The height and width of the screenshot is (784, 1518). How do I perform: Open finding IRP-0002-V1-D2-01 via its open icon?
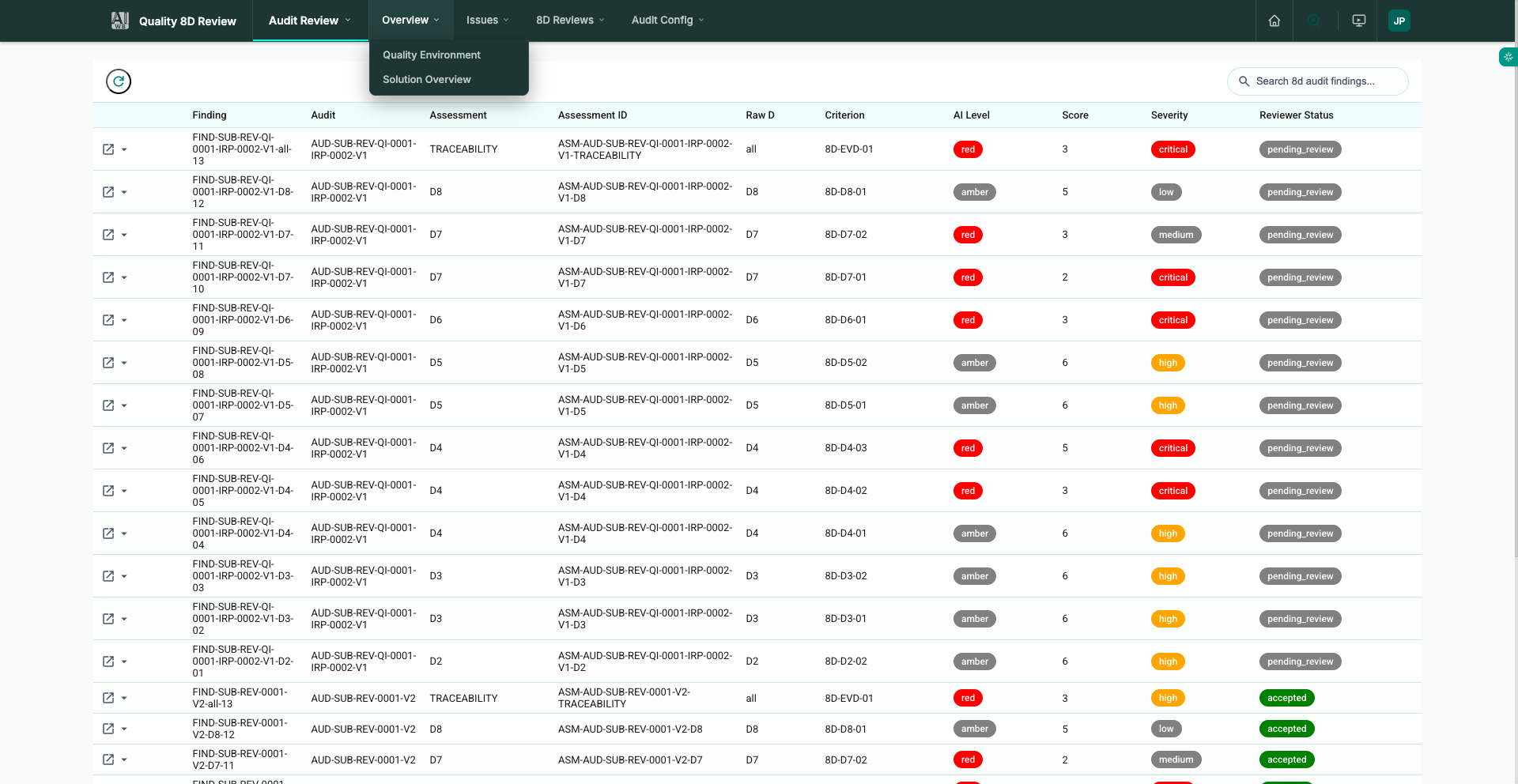pos(108,661)
